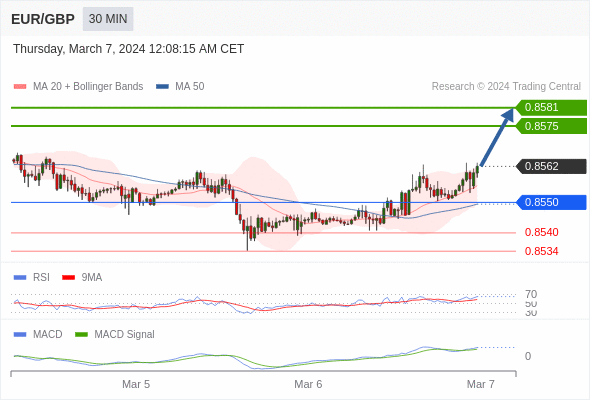This screenshot has height=400, width=590.
Task: Click the 0.8575 green resistance price tag
Action: pyautogui.click(x=551, y=126)
